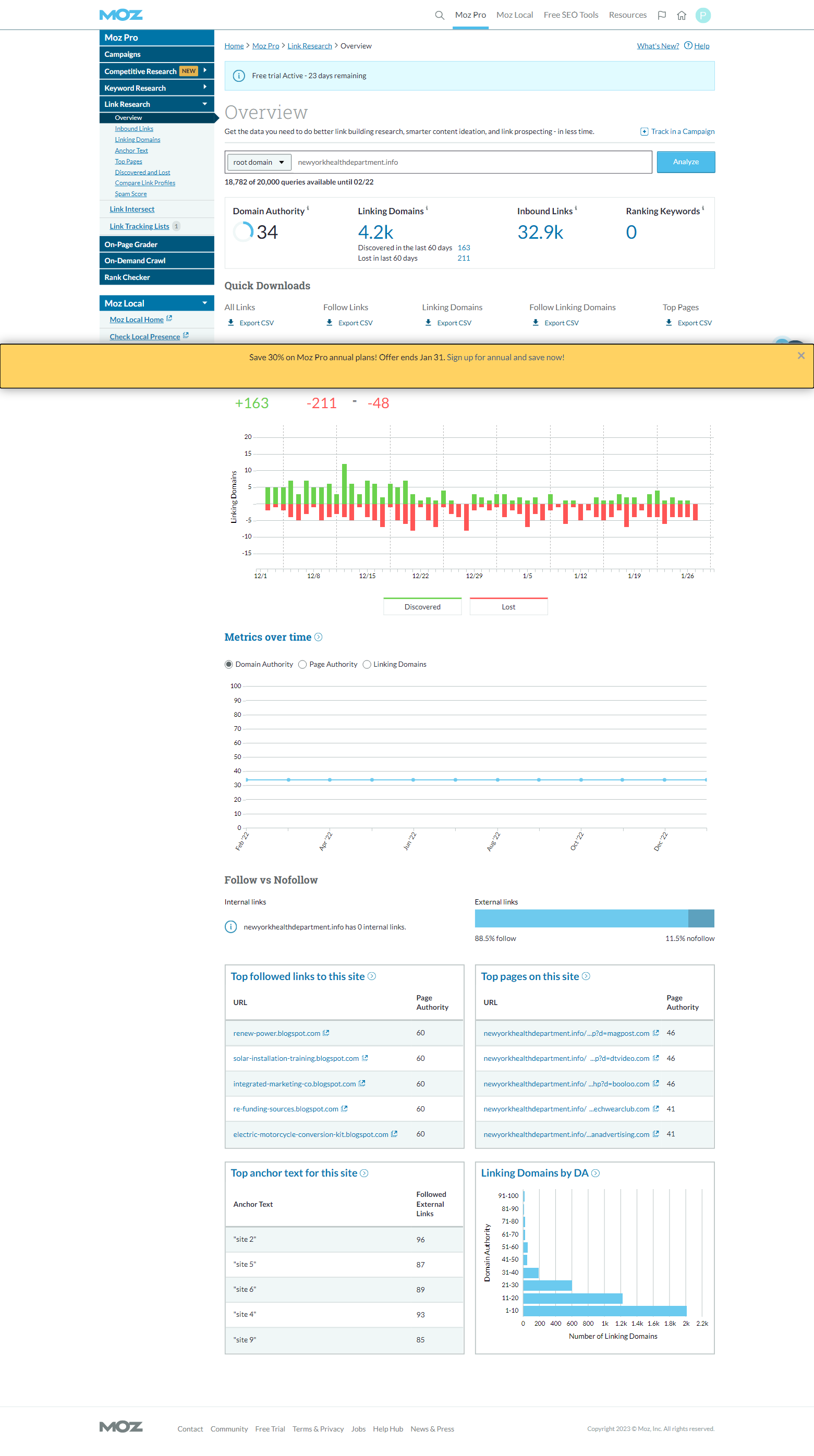Select the Linking Domains radio button
The width and height of the screenshot is (814, 1456).
367,664
